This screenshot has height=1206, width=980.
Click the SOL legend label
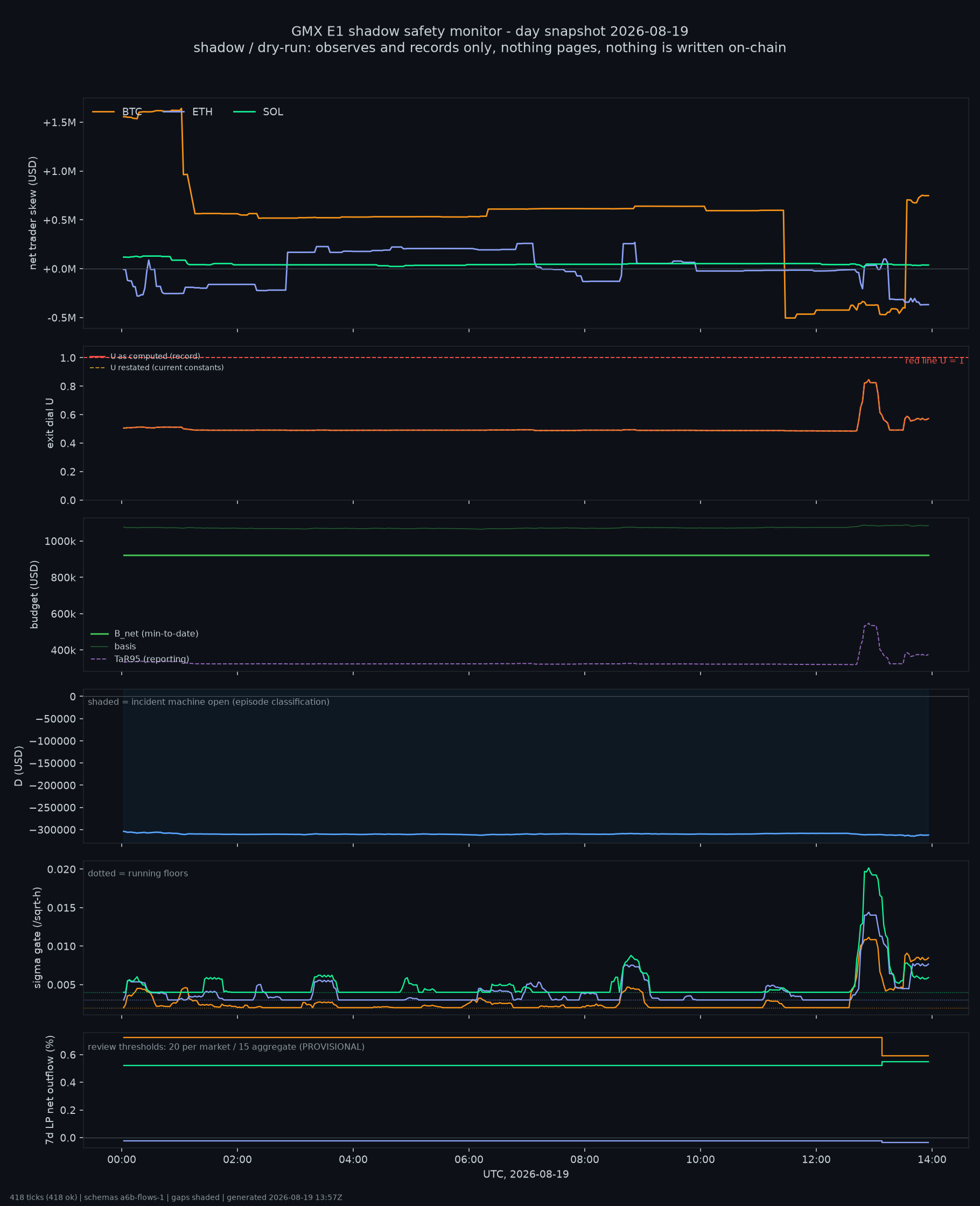pos(272,112)
